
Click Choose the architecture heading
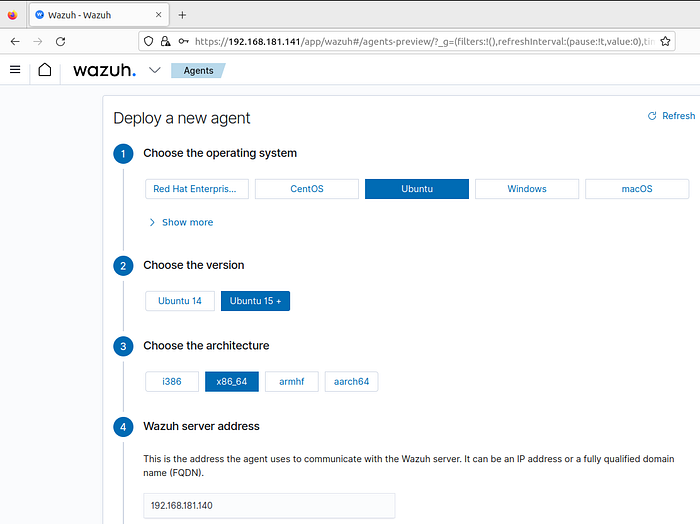coord(206,345)
